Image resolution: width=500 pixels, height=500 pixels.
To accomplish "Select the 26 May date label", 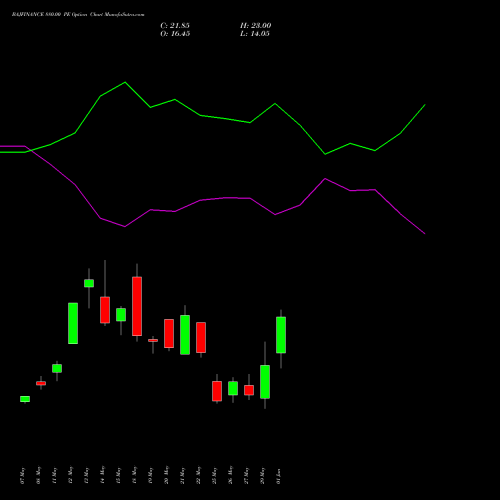I will point(230,475).
